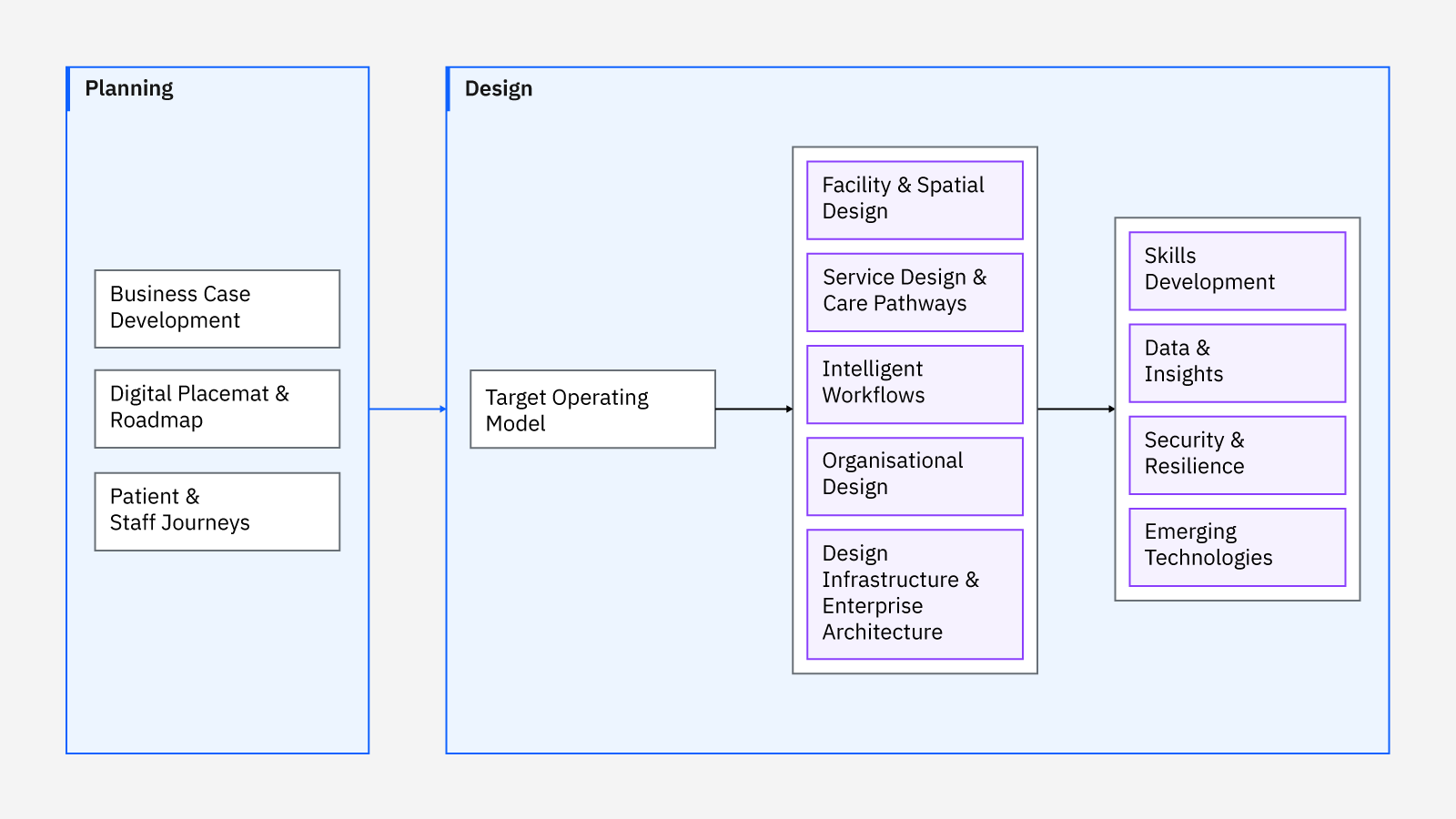Screen dimensions: 1456x819
Task: Open the Digital Placemat & Roadmap box
Action: (217, 409)
